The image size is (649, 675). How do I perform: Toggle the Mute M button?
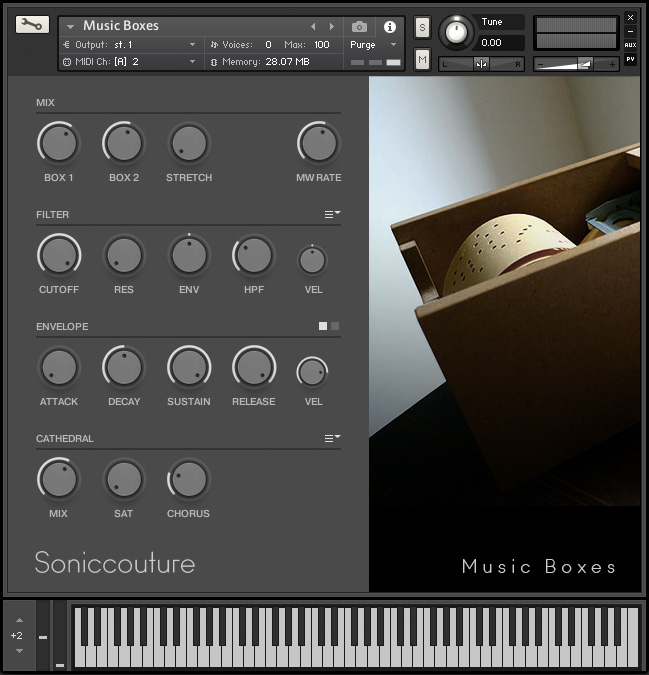422,59
